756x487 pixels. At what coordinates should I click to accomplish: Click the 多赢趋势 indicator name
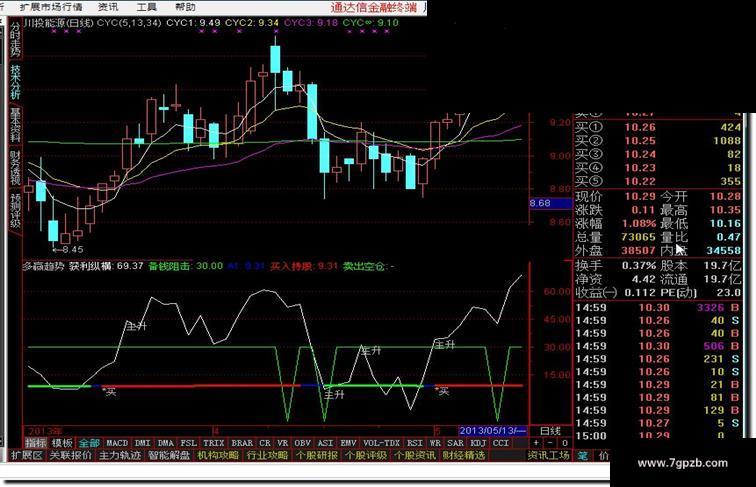[x=43, y=266]
